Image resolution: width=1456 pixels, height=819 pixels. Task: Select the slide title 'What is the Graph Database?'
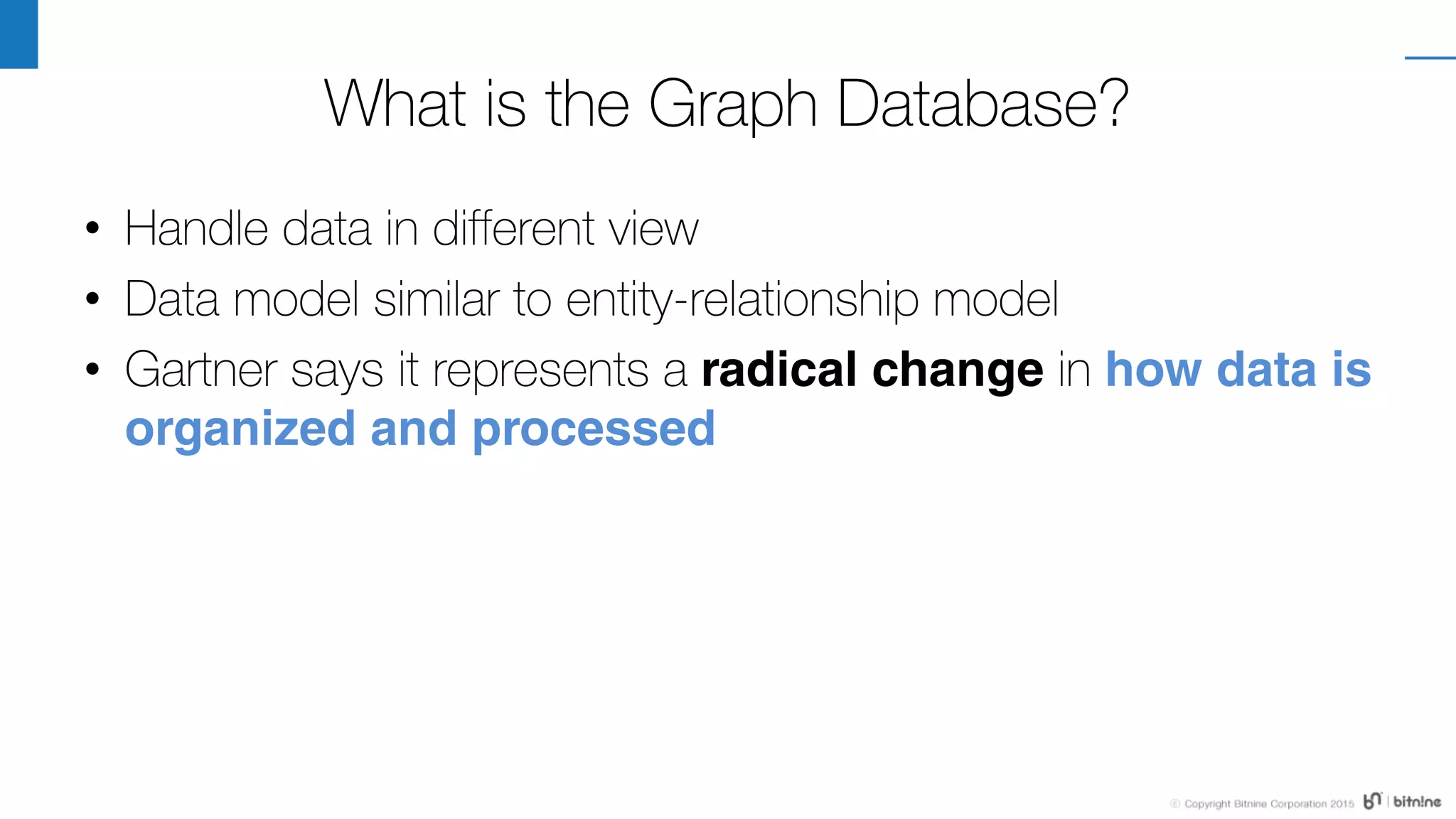coord(727,105)
